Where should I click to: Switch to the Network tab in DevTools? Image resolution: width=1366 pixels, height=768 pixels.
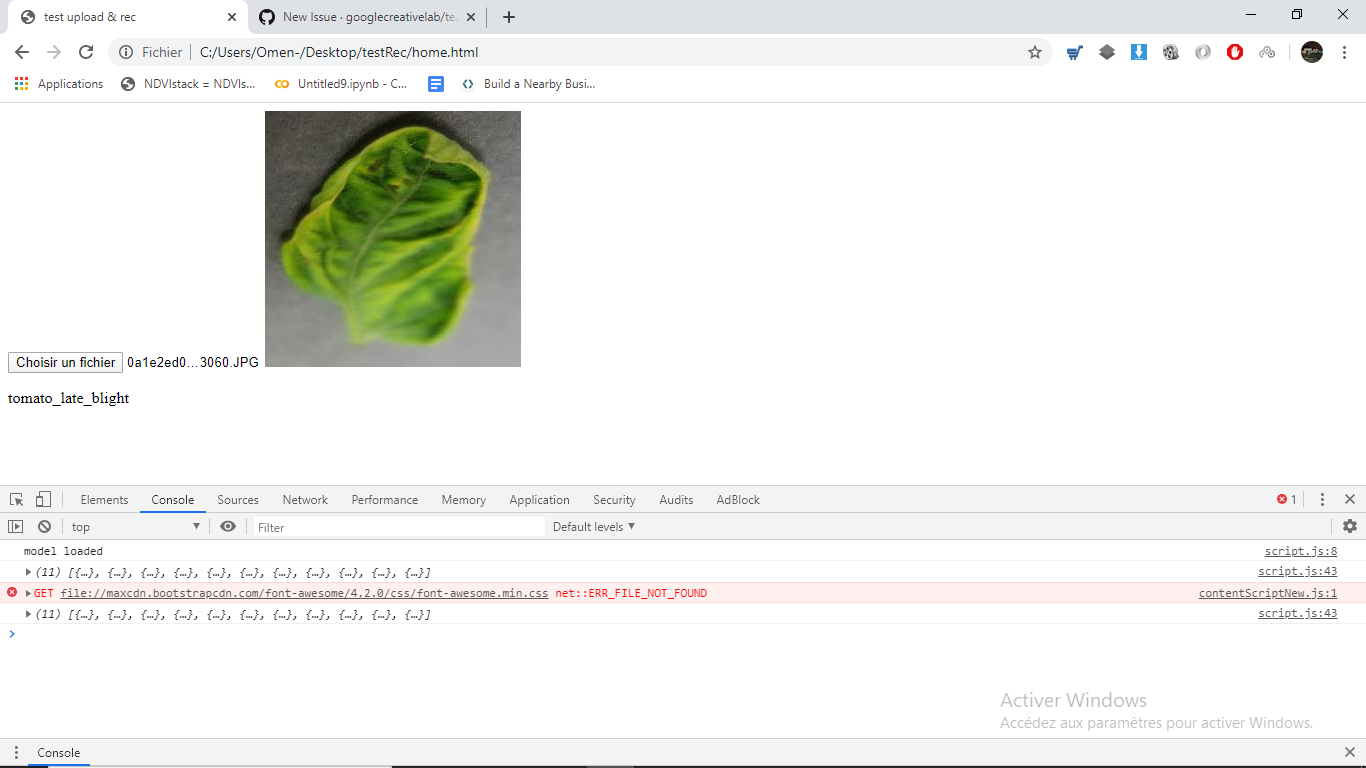click(x=304, y=499)
